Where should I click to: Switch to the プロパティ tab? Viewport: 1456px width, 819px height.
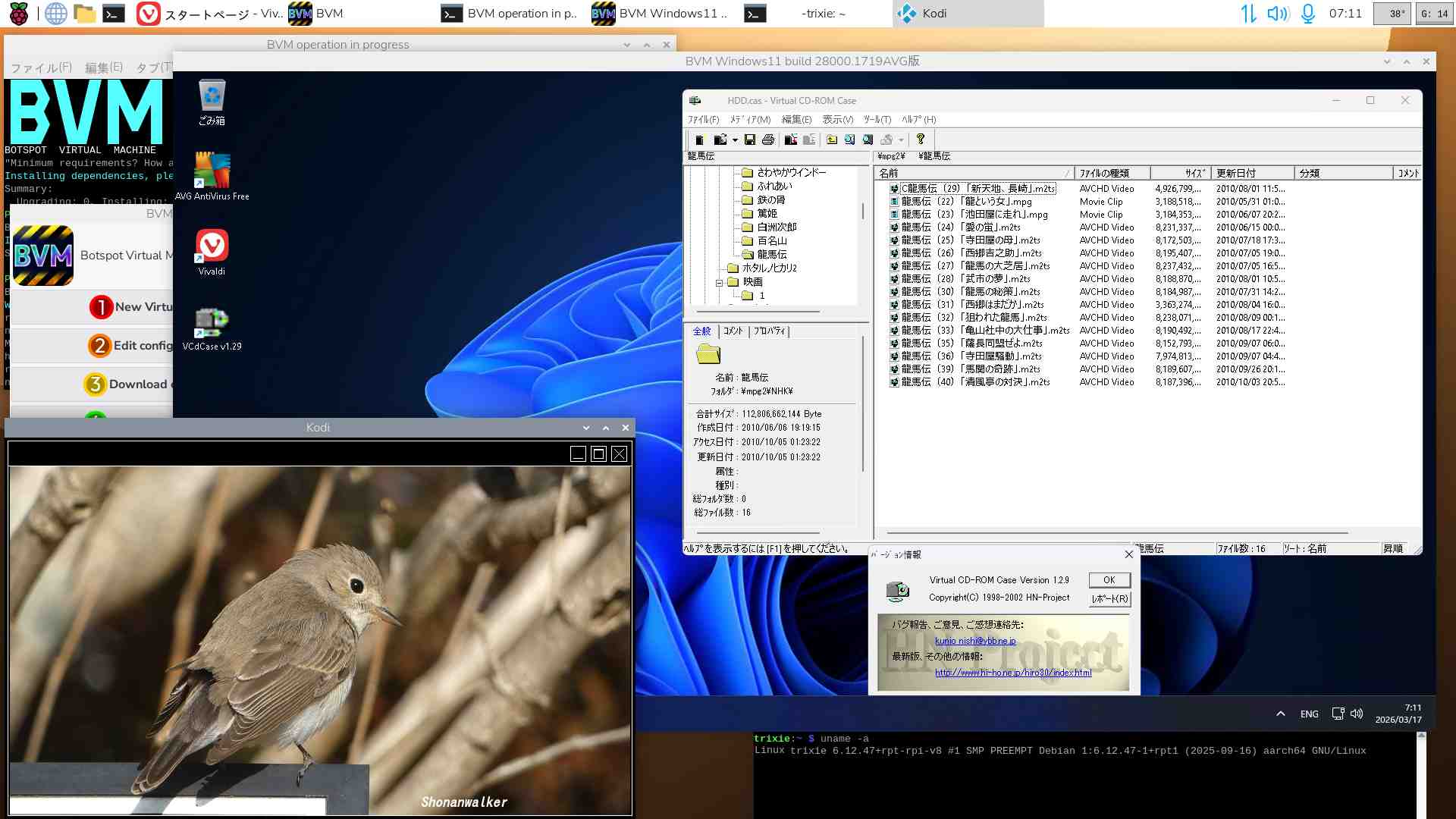[x=770, y=331]
